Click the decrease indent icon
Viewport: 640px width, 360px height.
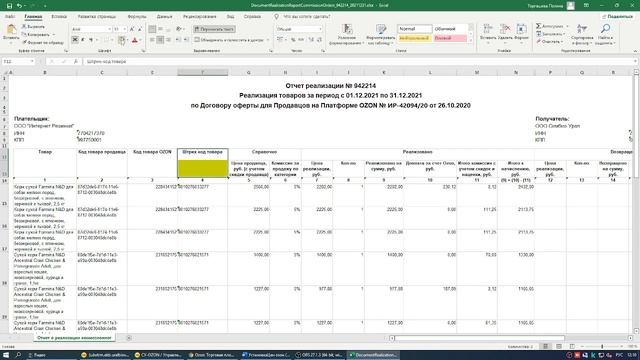click(178, 40)
